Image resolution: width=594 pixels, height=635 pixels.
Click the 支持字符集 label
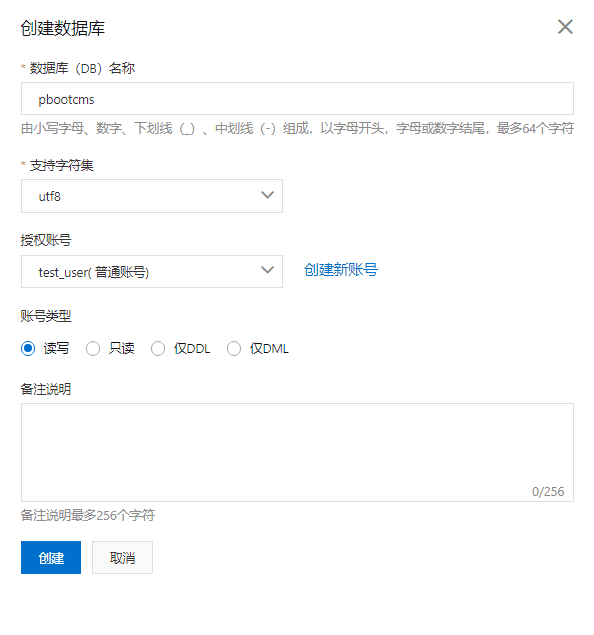(x=61, y=165)
